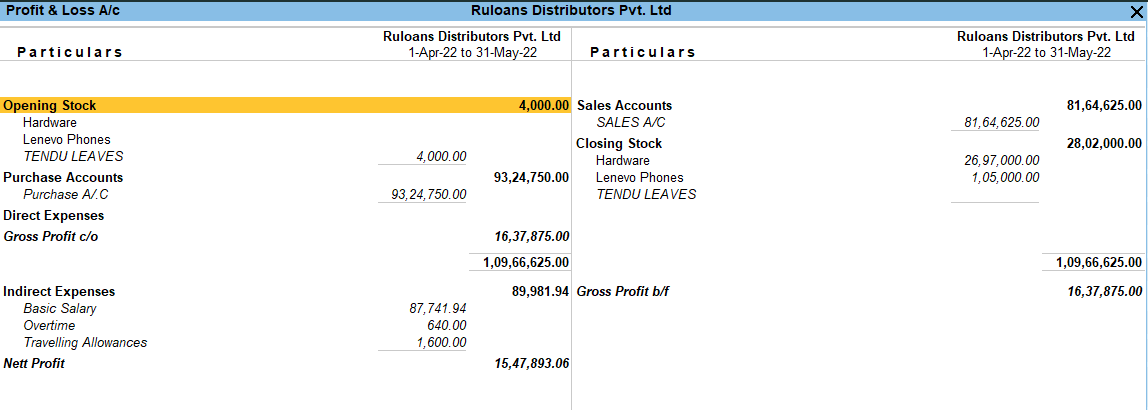
Task: Open the Indirect Expenses group
Action: tap(59, 291)
